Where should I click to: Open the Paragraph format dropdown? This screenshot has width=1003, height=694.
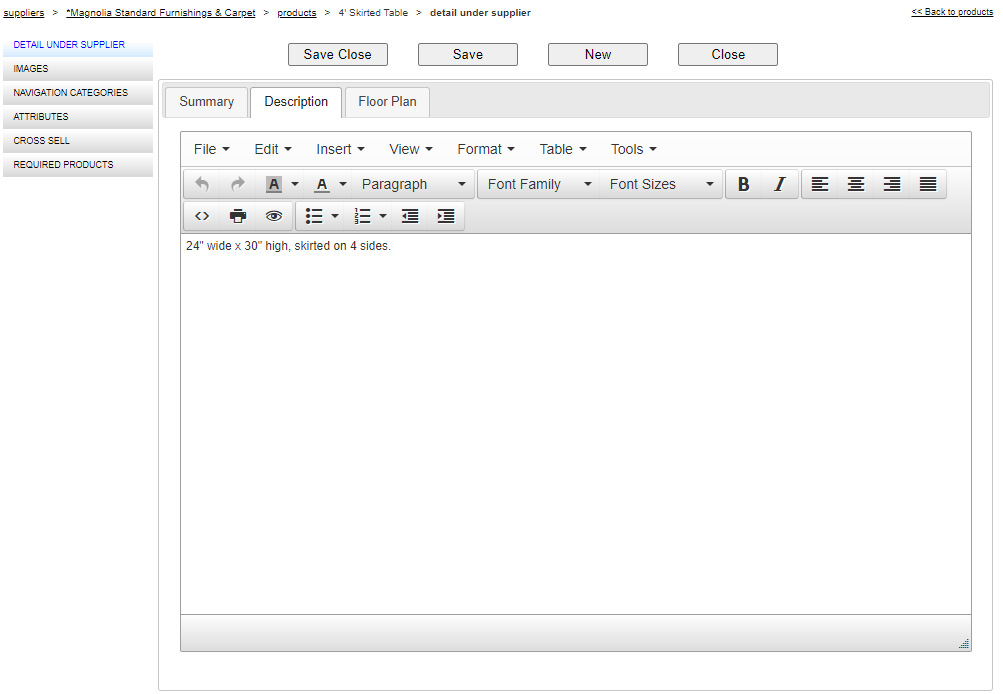(414, 184)
